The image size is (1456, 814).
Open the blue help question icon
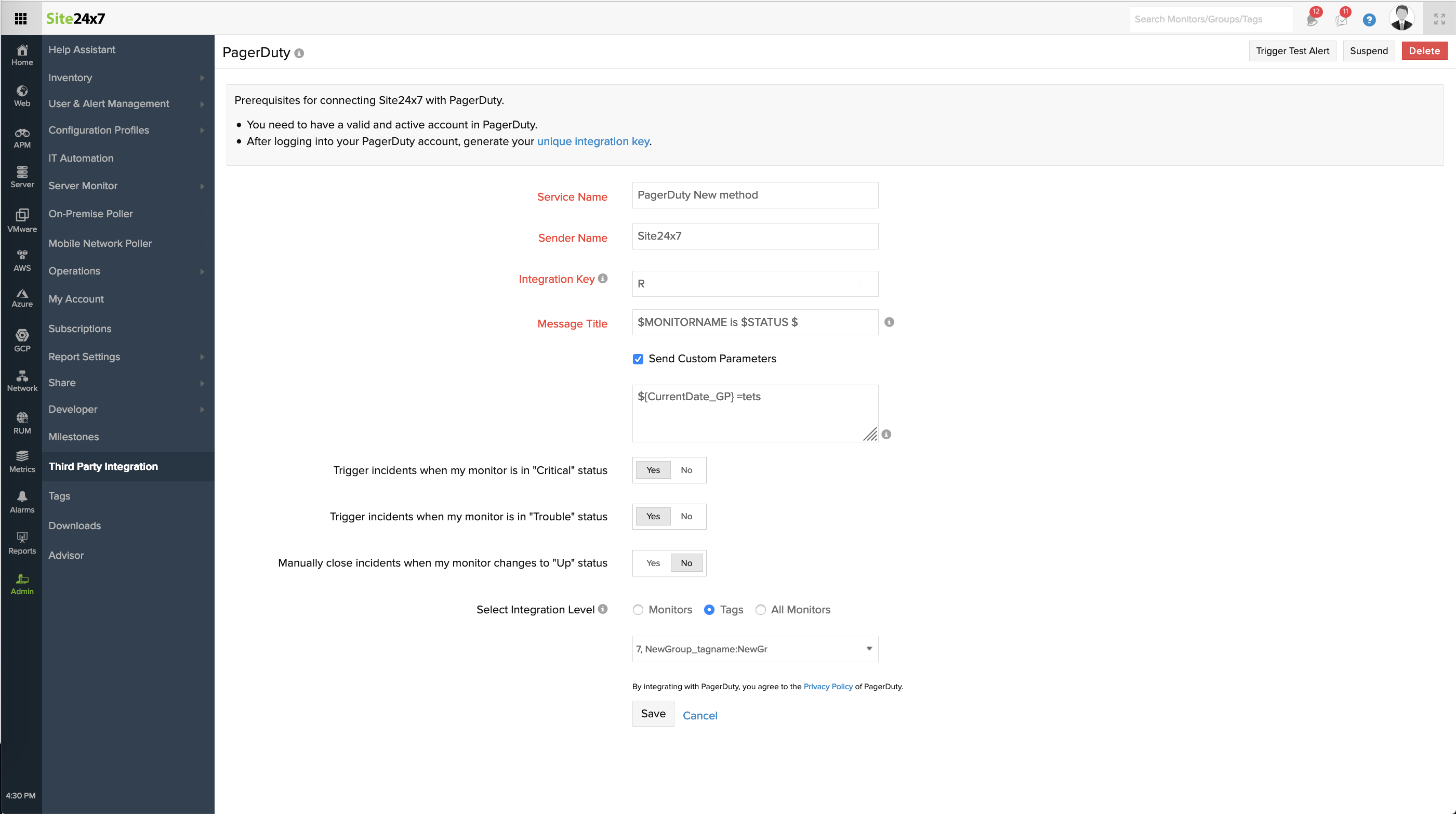(x=1368, y=20)
